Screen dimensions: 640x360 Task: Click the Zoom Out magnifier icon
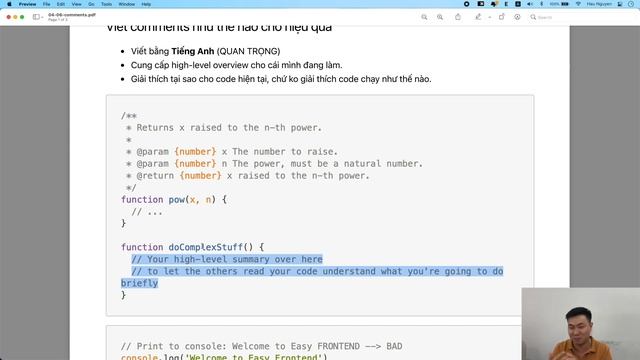[424, 17]
